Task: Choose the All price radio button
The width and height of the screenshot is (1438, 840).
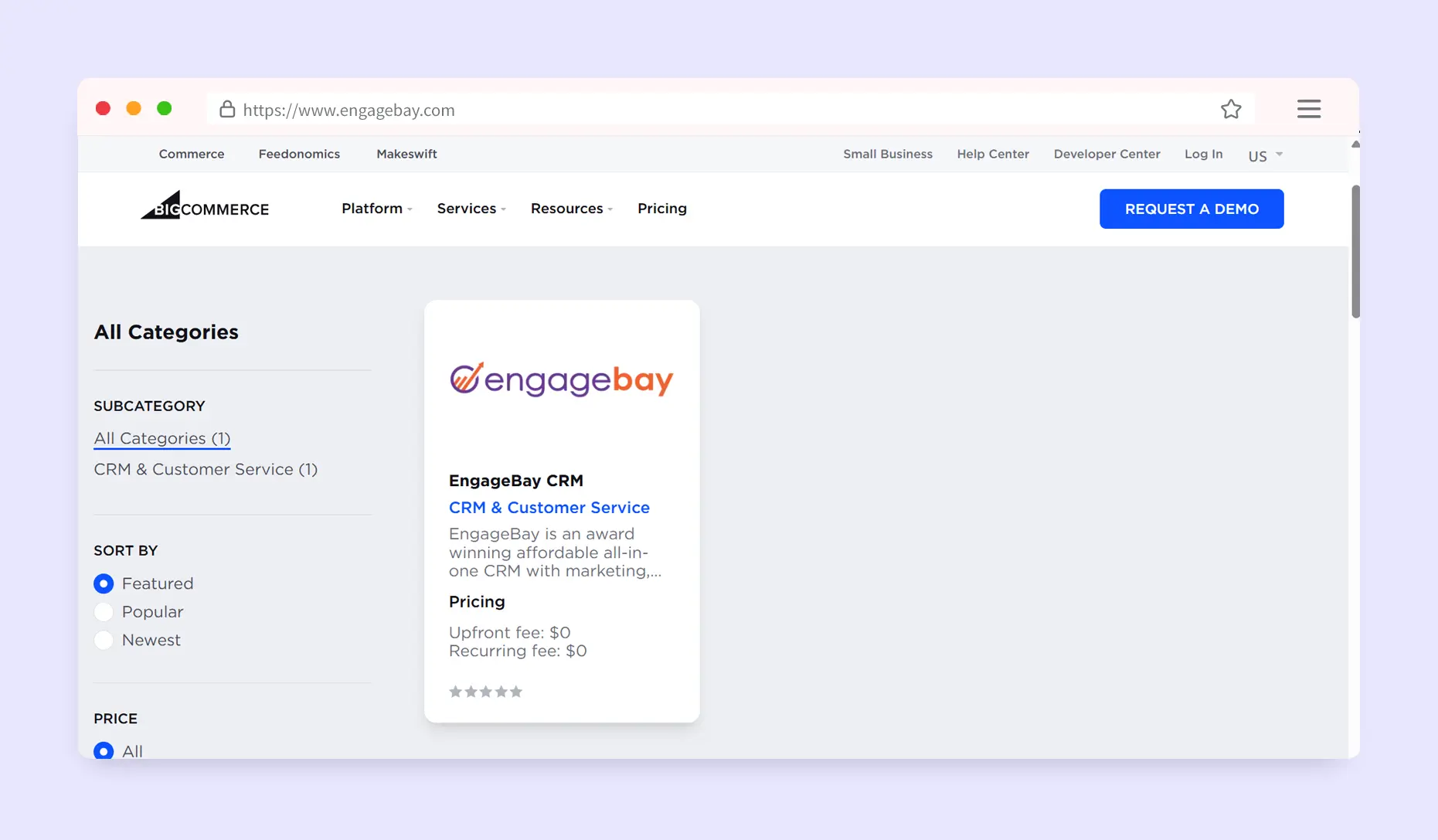Action: point(104,750)
